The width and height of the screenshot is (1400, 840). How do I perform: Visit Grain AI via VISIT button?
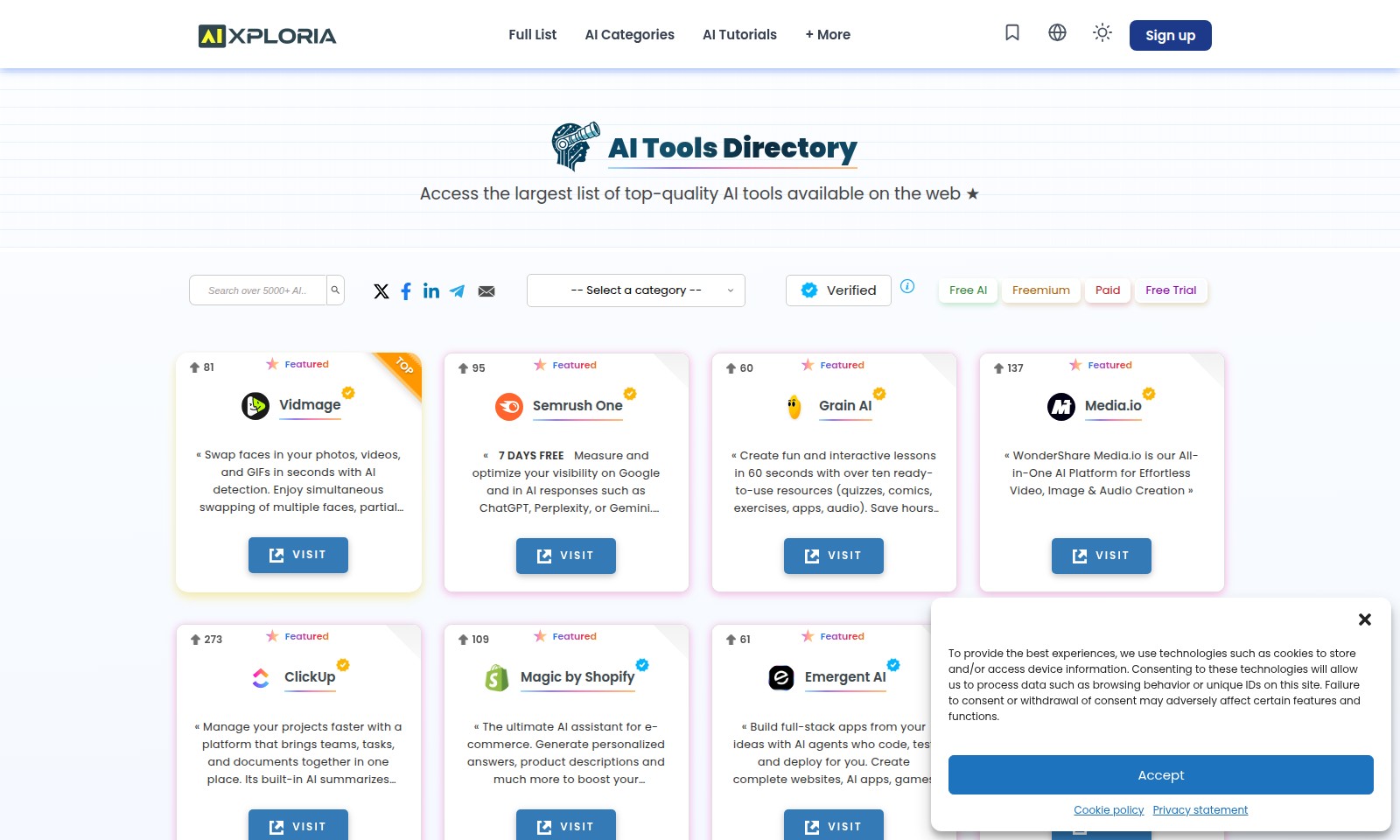point(834,556)
